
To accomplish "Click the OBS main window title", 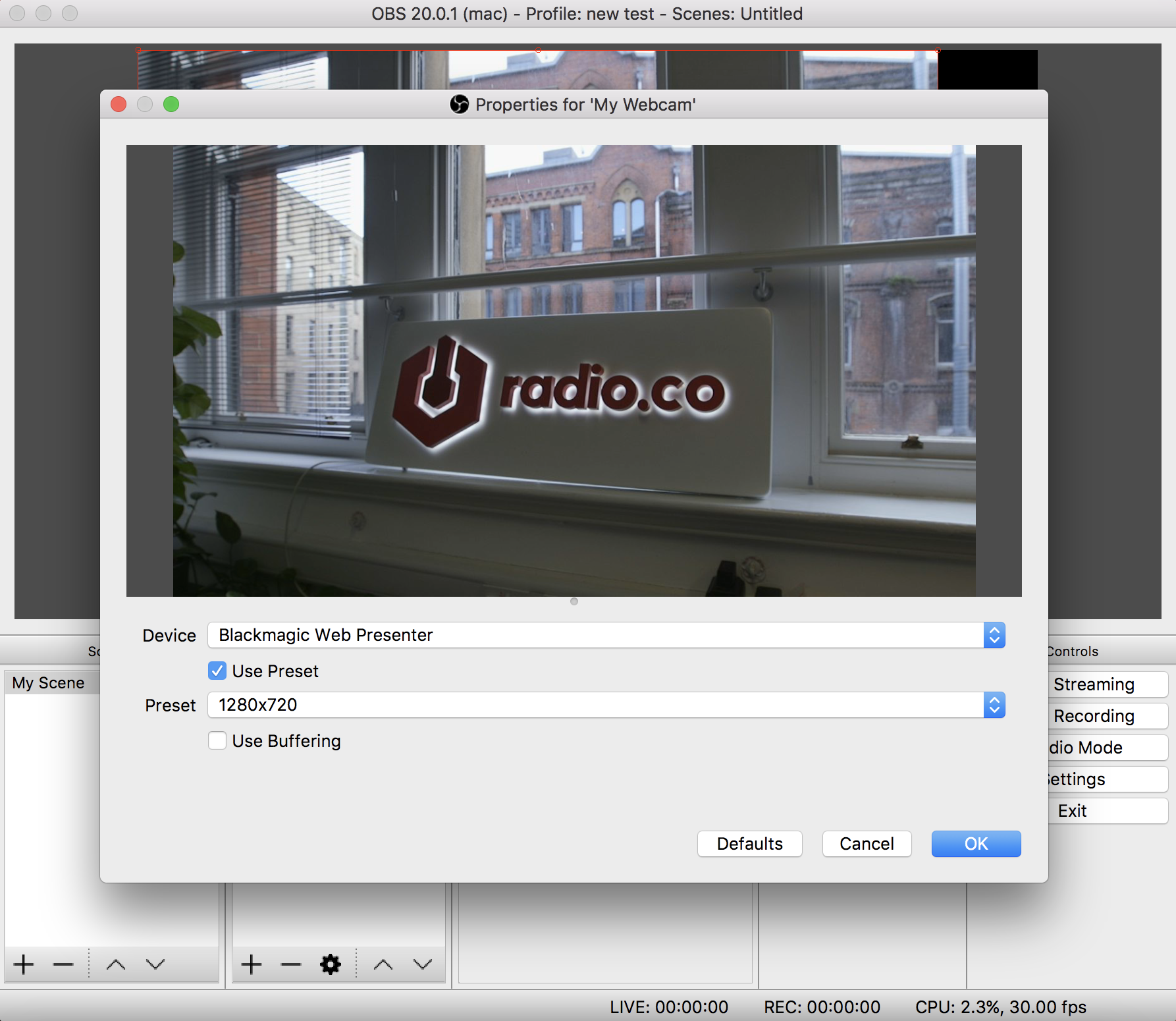I will (587, 14).
